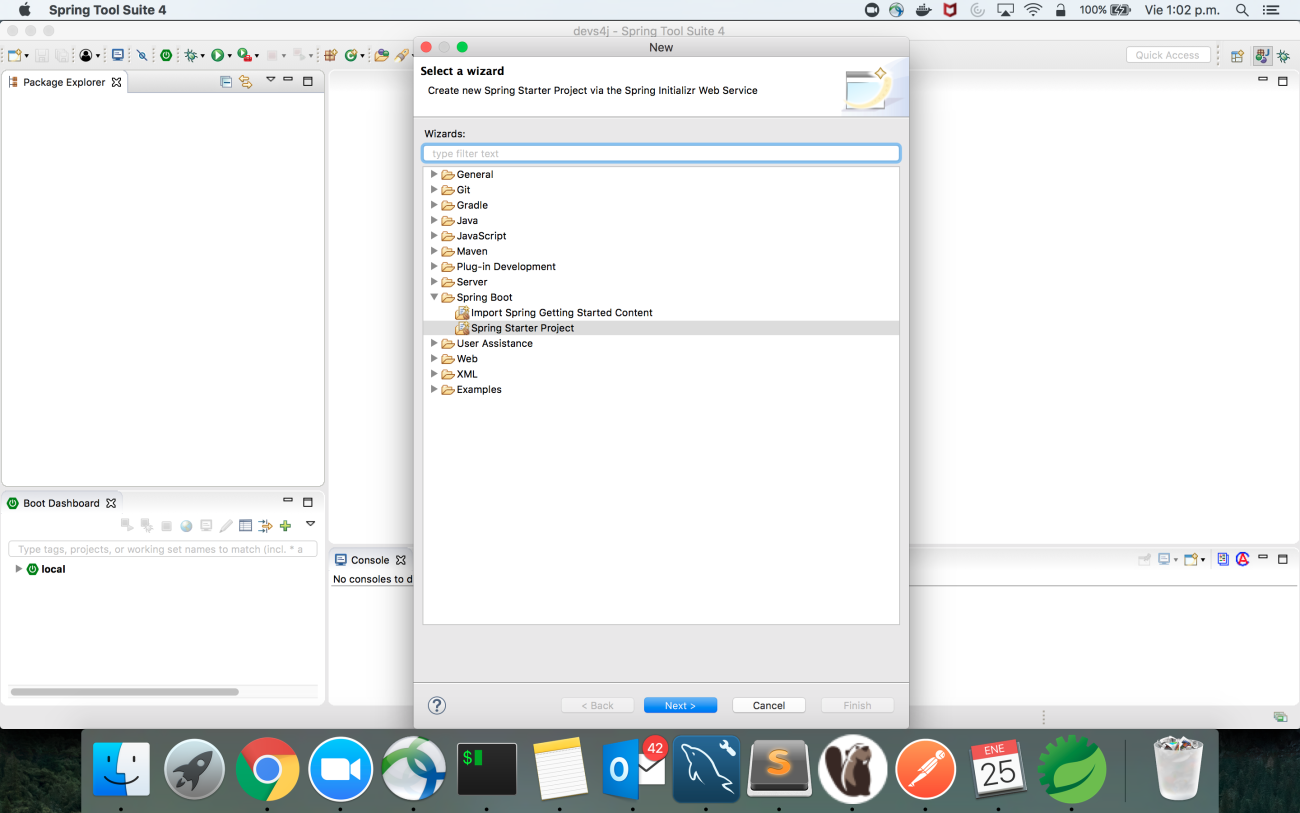Expand the Maven wizard folder
Screen dimensions: 1300x813
pyautogui.click(x=434, y=251)
